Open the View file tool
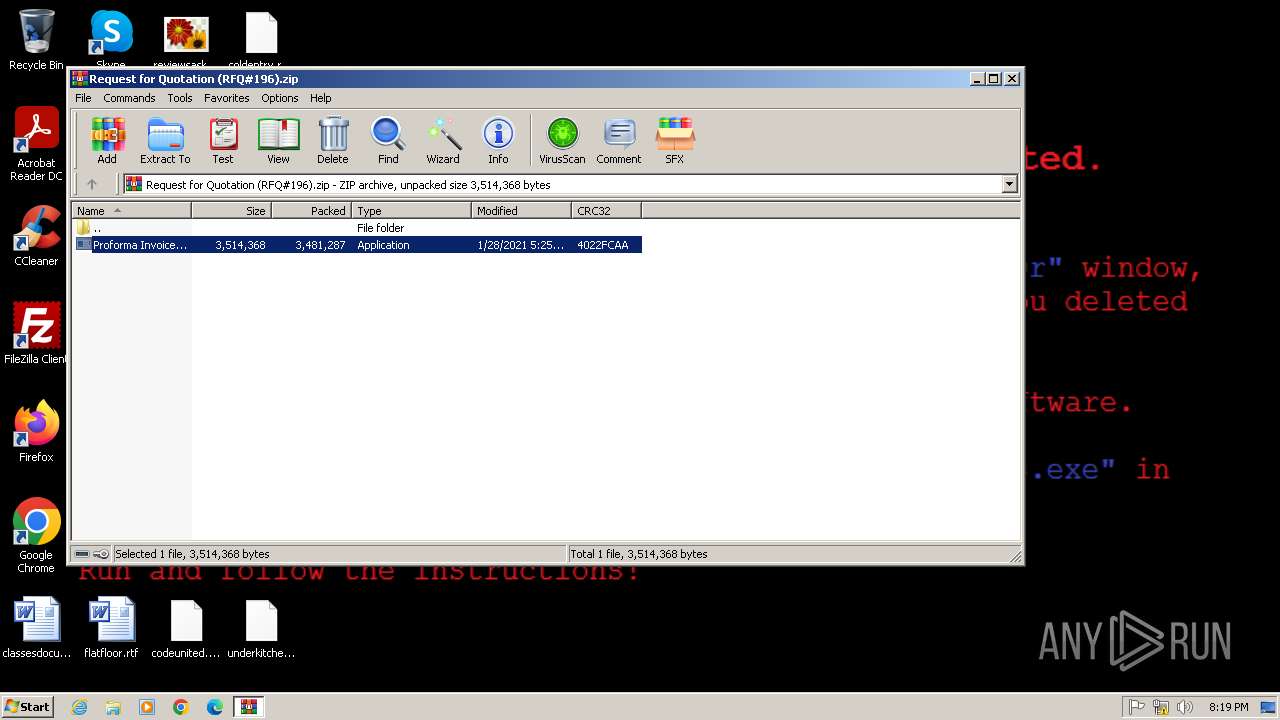 coord(278,140)
